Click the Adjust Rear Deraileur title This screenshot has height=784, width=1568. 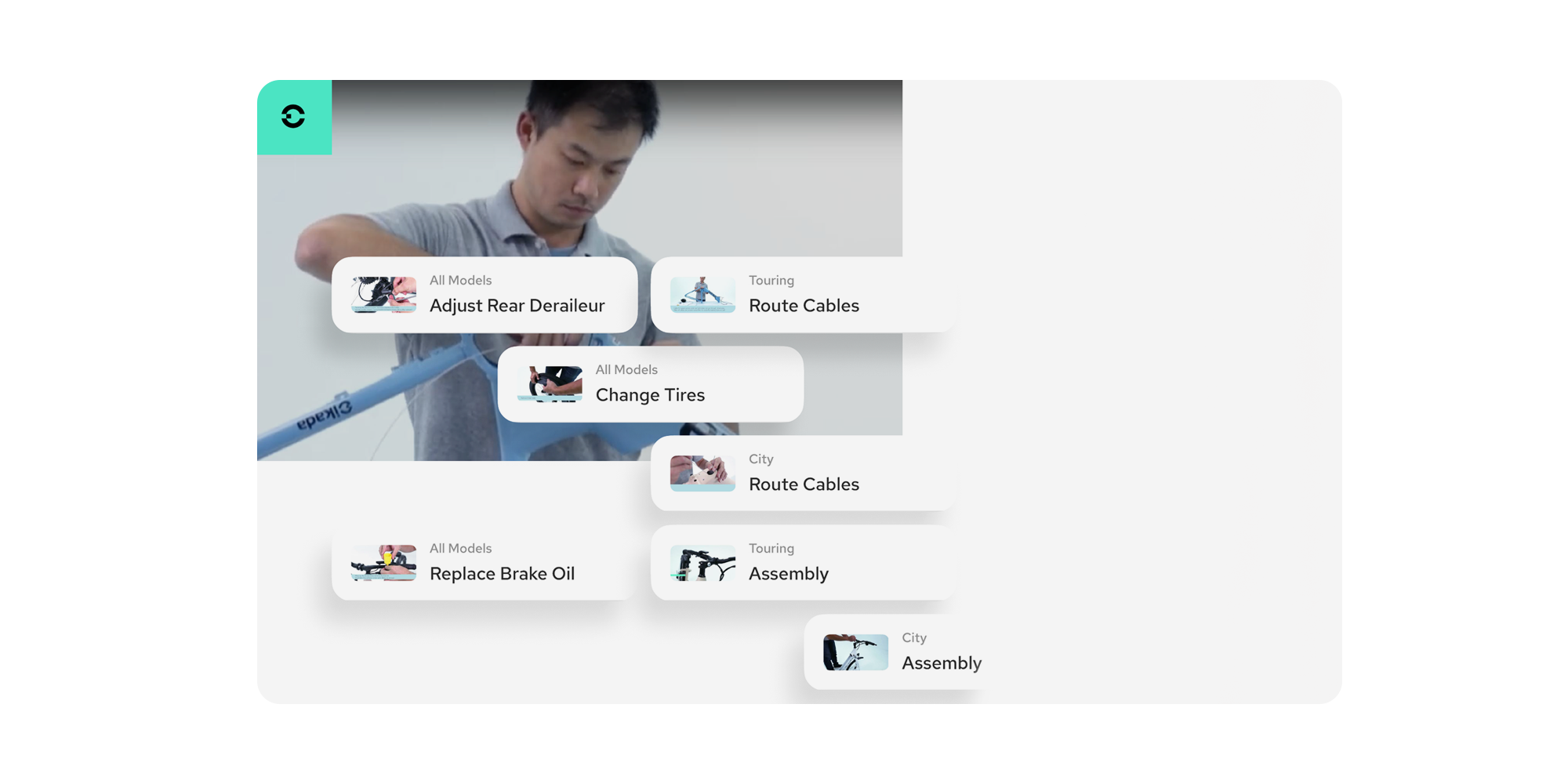(517, 306)
